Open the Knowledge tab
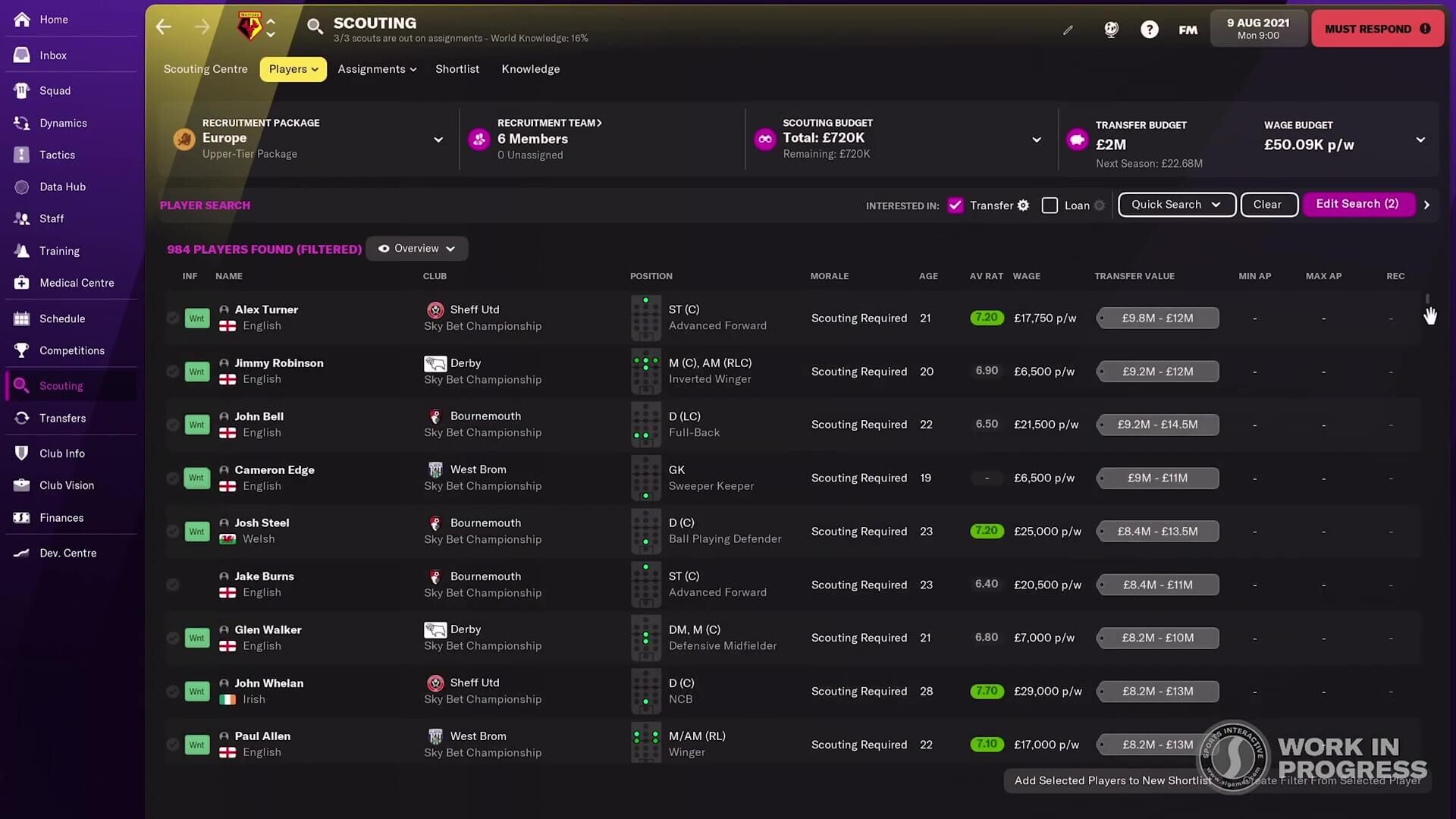Image resolution: width=1456 pixels, height=819 pixels. click(x=530, y=69)
